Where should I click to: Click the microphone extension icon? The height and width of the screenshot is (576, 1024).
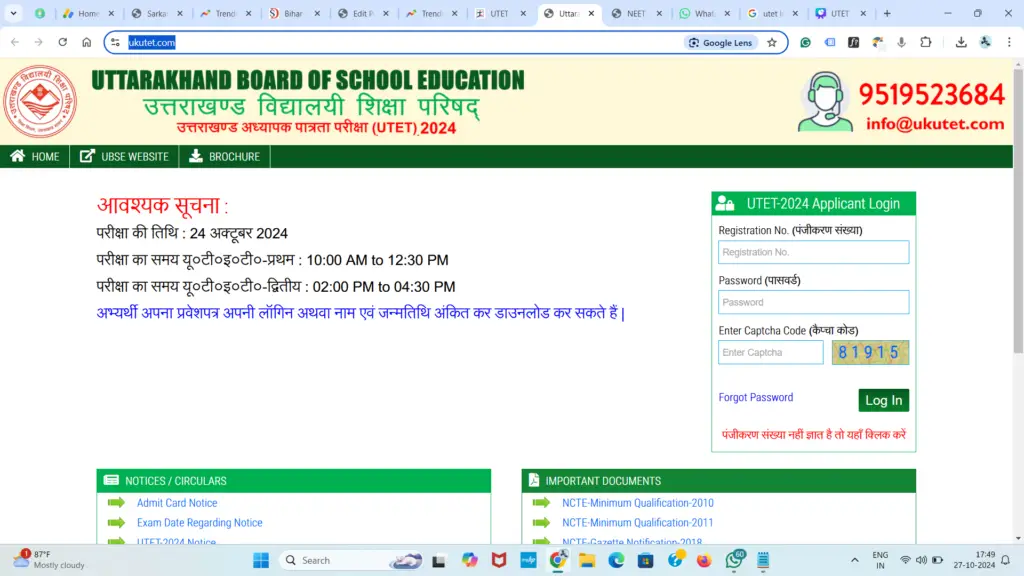click(901, 42)
